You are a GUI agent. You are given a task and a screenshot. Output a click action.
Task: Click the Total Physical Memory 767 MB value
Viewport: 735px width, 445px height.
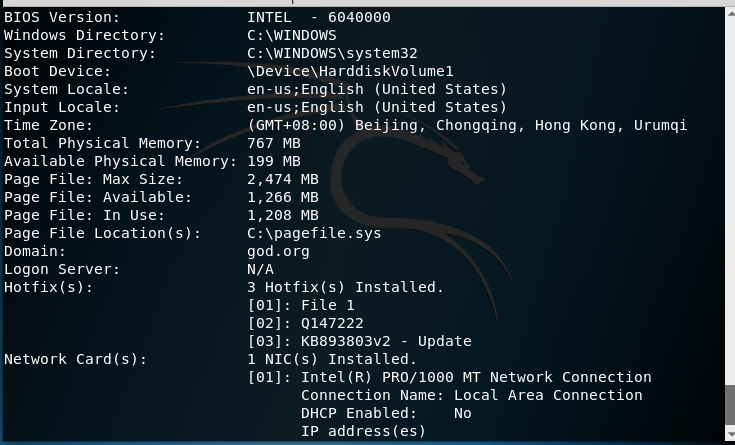tap(274, 143)
